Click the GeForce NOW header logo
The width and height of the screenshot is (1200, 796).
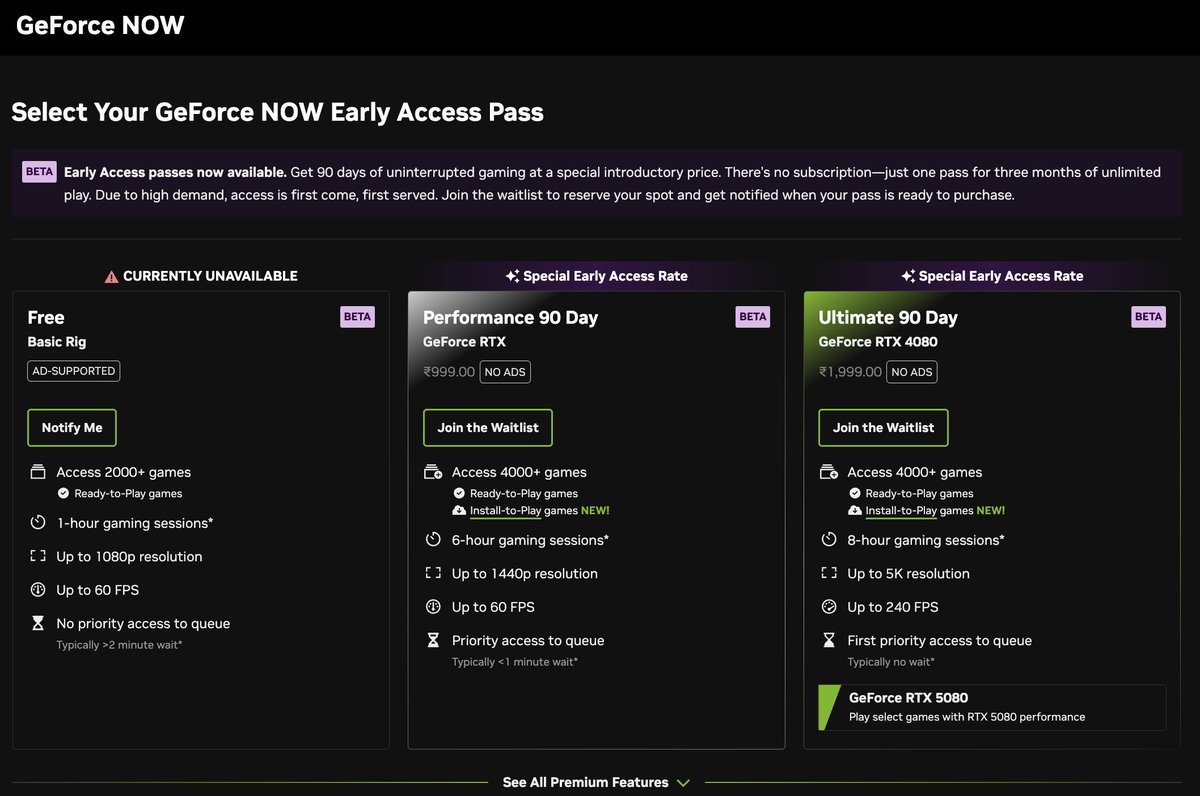click(x=100, y=26)
